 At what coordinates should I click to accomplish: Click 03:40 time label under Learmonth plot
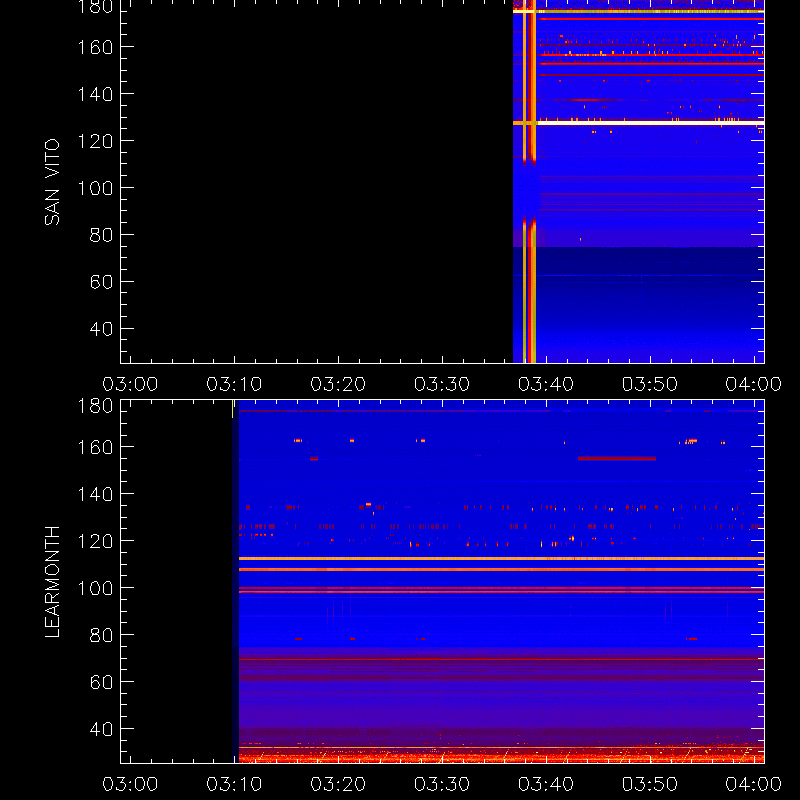[546, 784]
